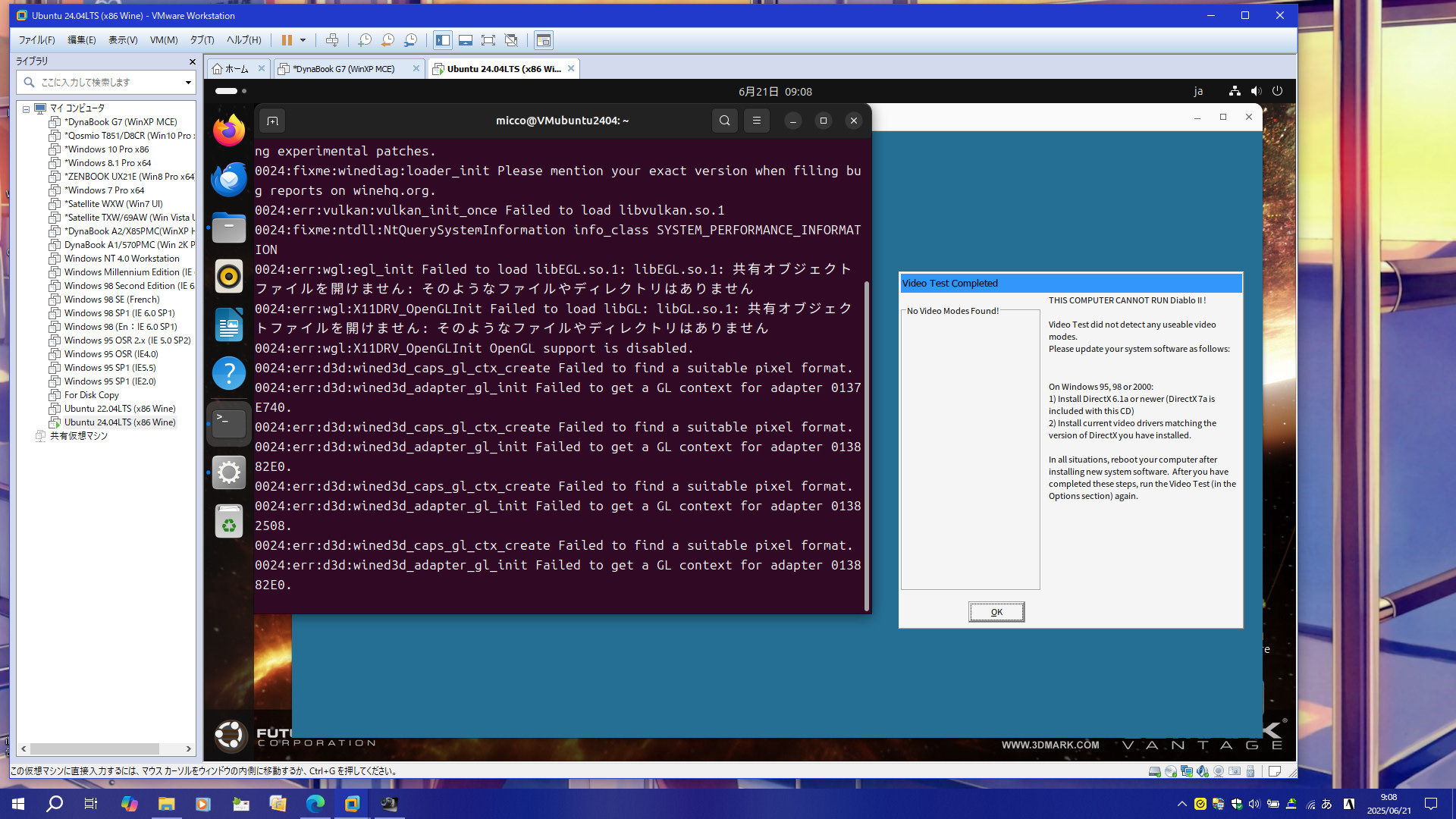Open the GNOME clock 6月21日 09:08
Image resolution: width=1456 pixels, height=819 pixels.
pyautogui.click(x=775, y=92)
